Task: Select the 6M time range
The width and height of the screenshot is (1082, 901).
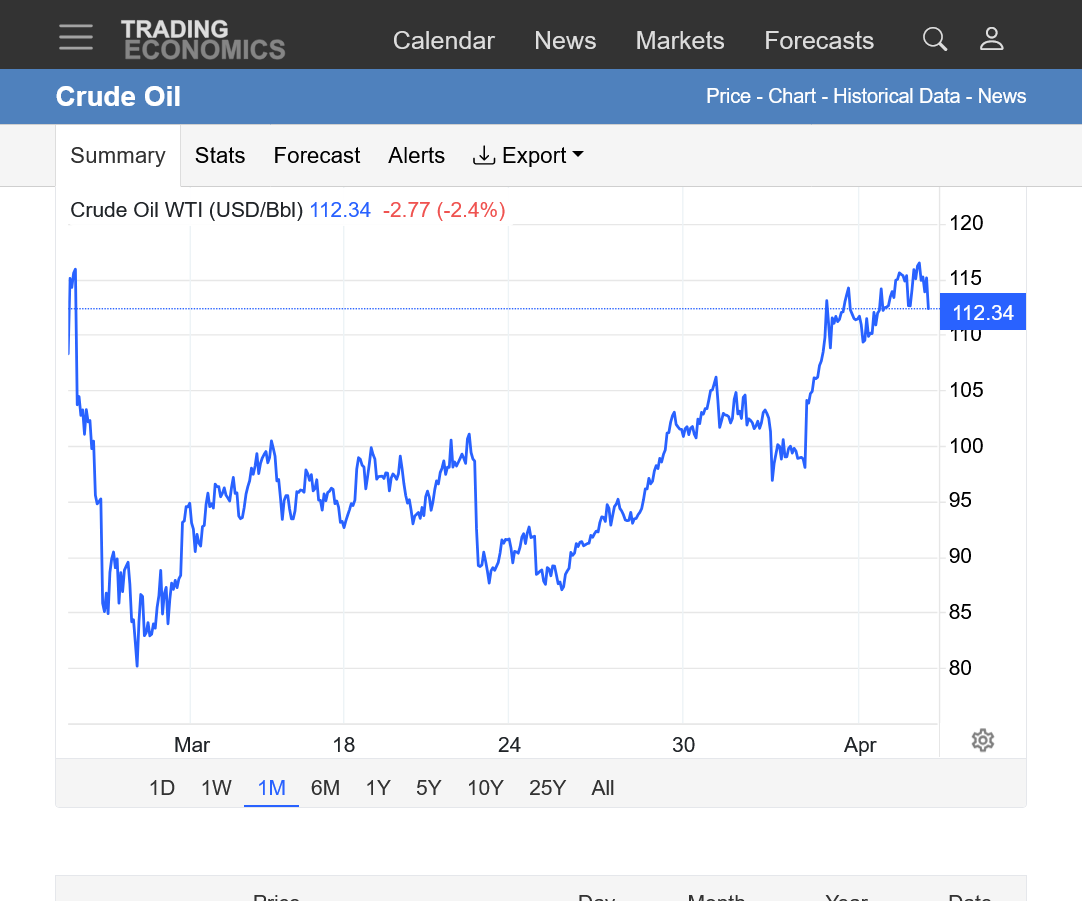Action: 325,788
